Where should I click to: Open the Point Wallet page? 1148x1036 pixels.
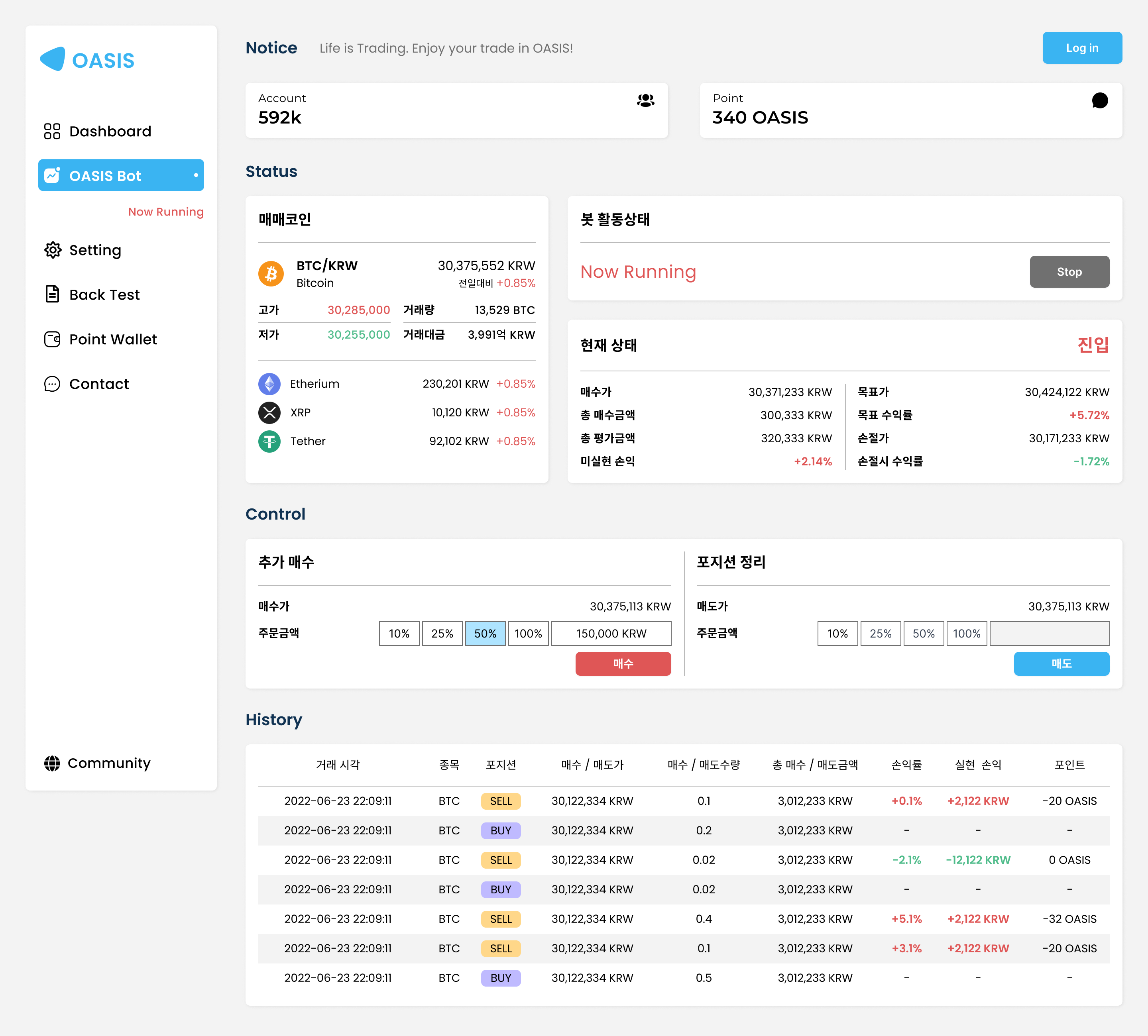(x=121, y=339)
